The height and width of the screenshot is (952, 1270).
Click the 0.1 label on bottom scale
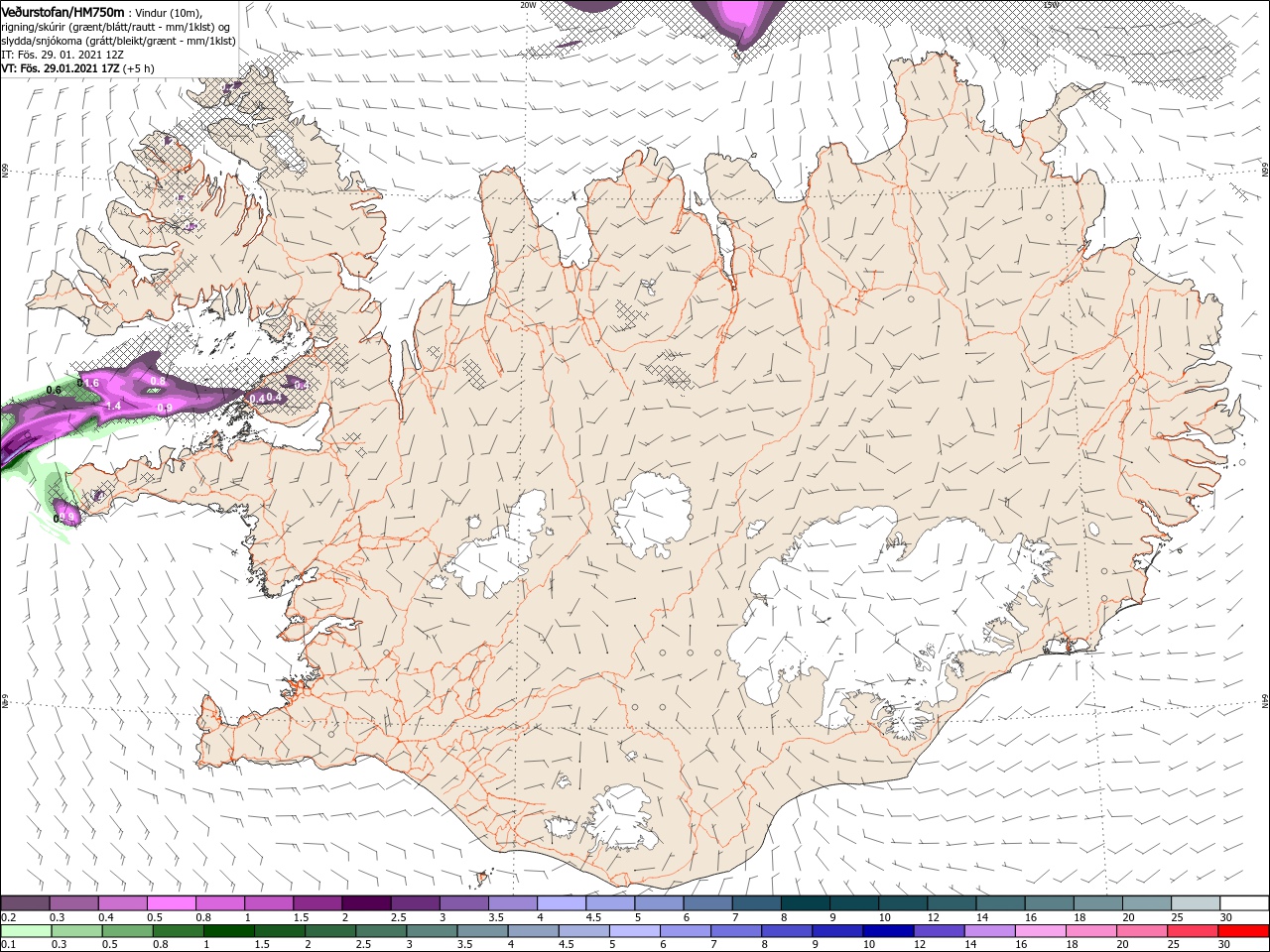pyautogui.click(x=9, y=945)
